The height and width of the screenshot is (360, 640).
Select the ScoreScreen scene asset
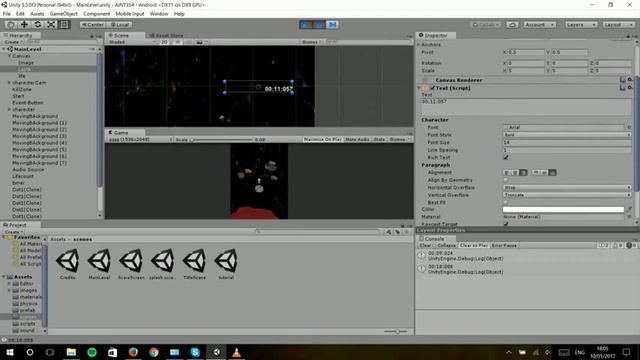pyautogui.click(x=131, y=263)
